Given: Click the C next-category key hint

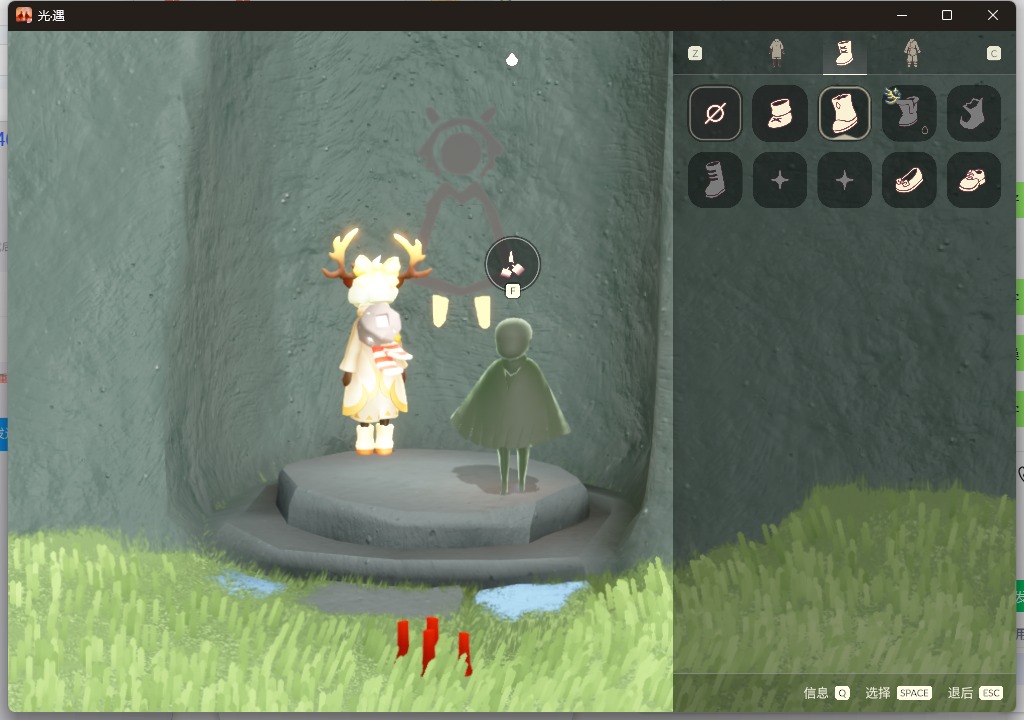Looking at the screenshot, I should [993, 54].
